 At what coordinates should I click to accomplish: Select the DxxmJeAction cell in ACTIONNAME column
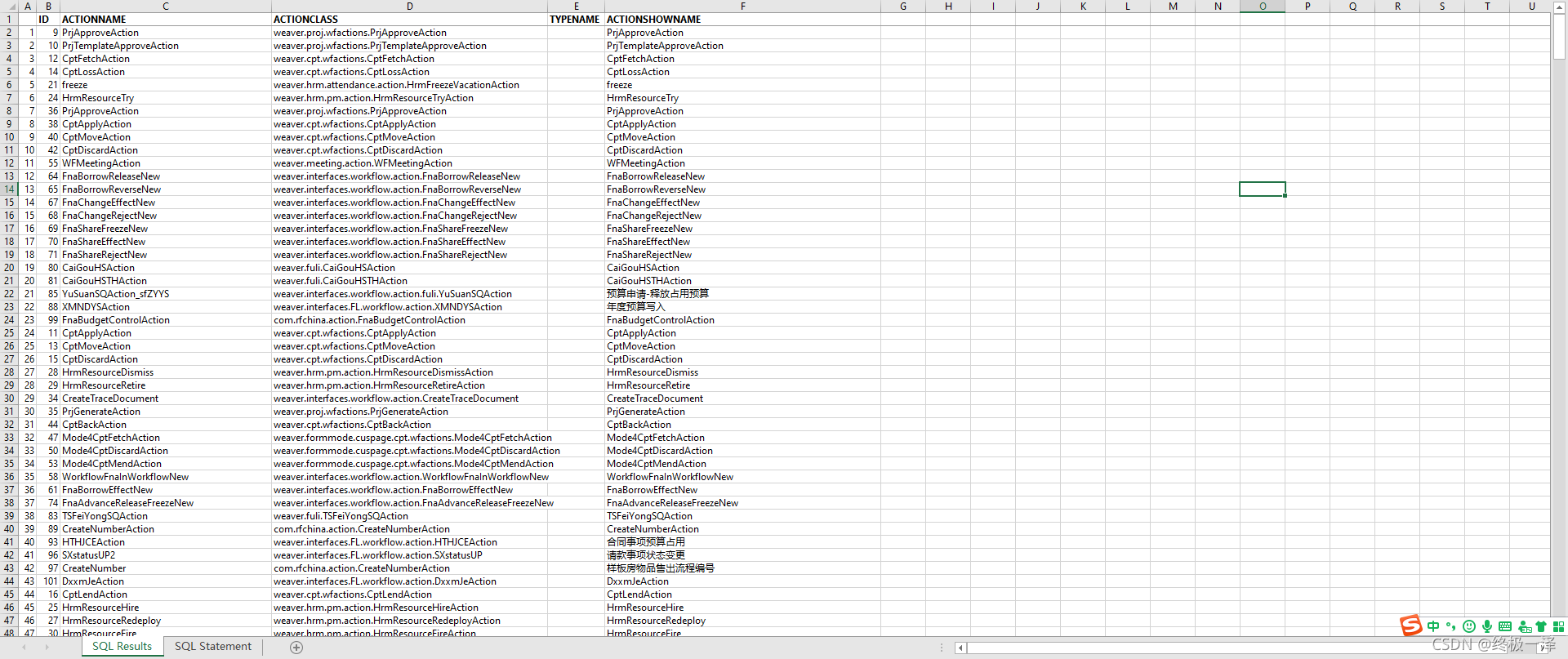[166, 581]
